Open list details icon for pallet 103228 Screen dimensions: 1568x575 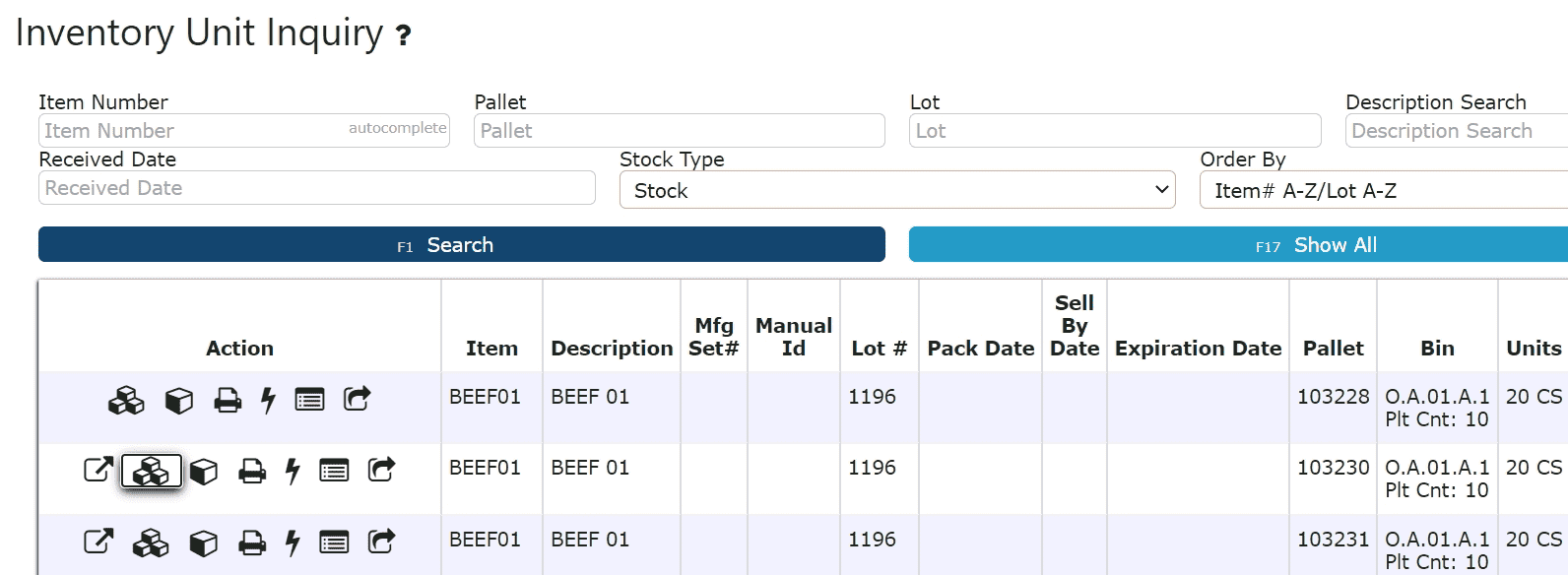[x=309, y=400]
